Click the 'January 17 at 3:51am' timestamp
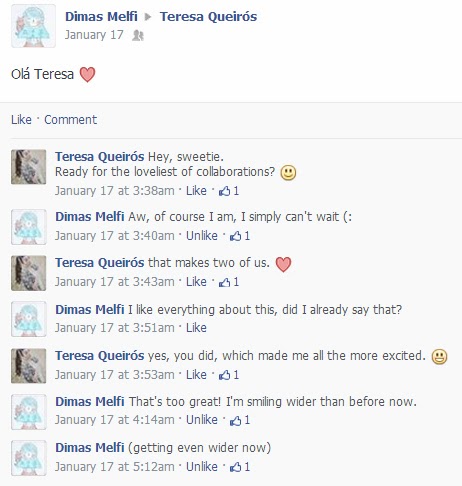The image size is (462, 486). pos(115,328)
